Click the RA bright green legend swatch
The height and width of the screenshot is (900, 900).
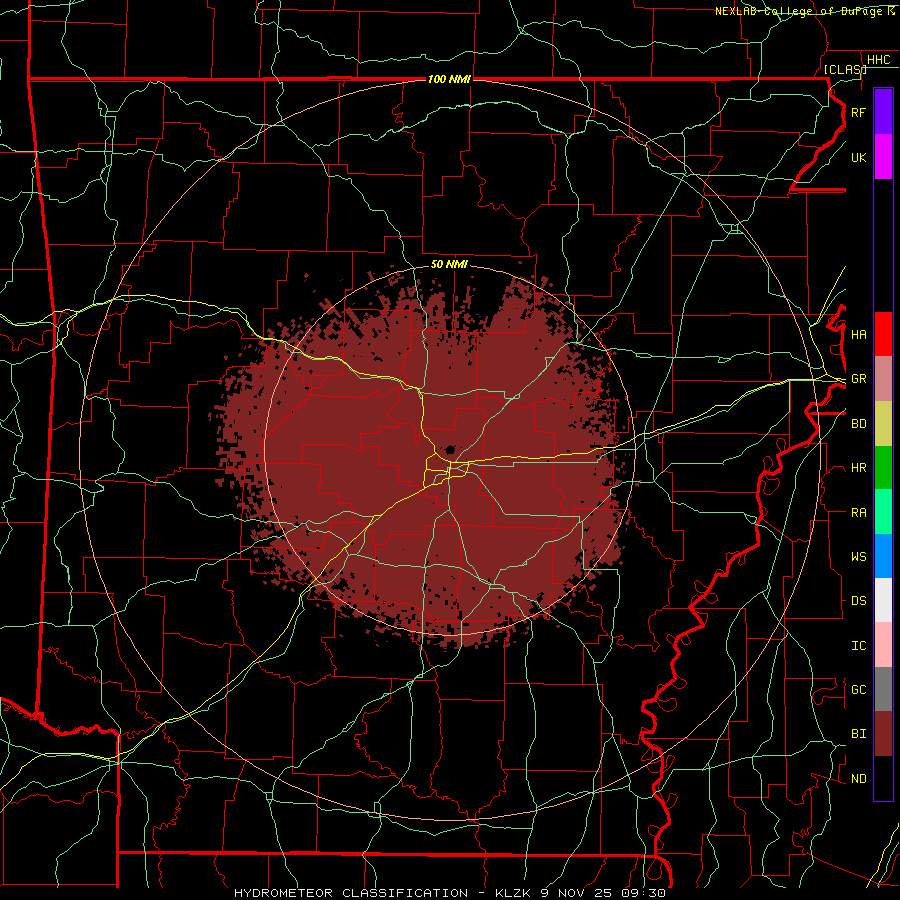tap(883, 512)
